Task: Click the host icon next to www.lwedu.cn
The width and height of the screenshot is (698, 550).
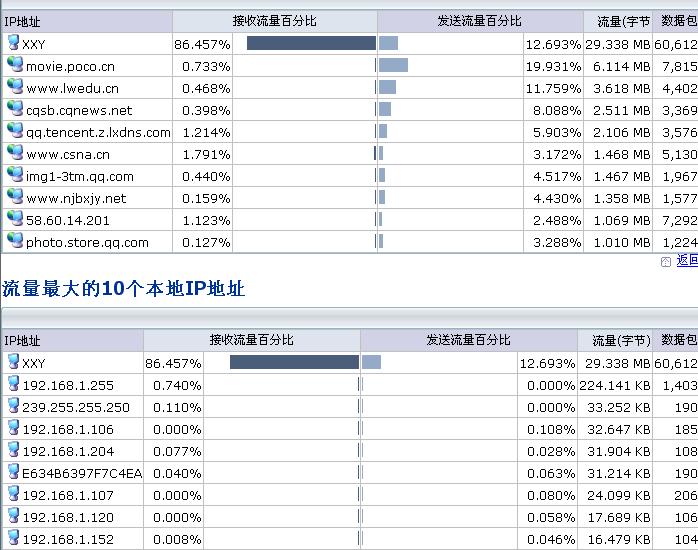Action: pyautogui.click(x=15, y=87)
